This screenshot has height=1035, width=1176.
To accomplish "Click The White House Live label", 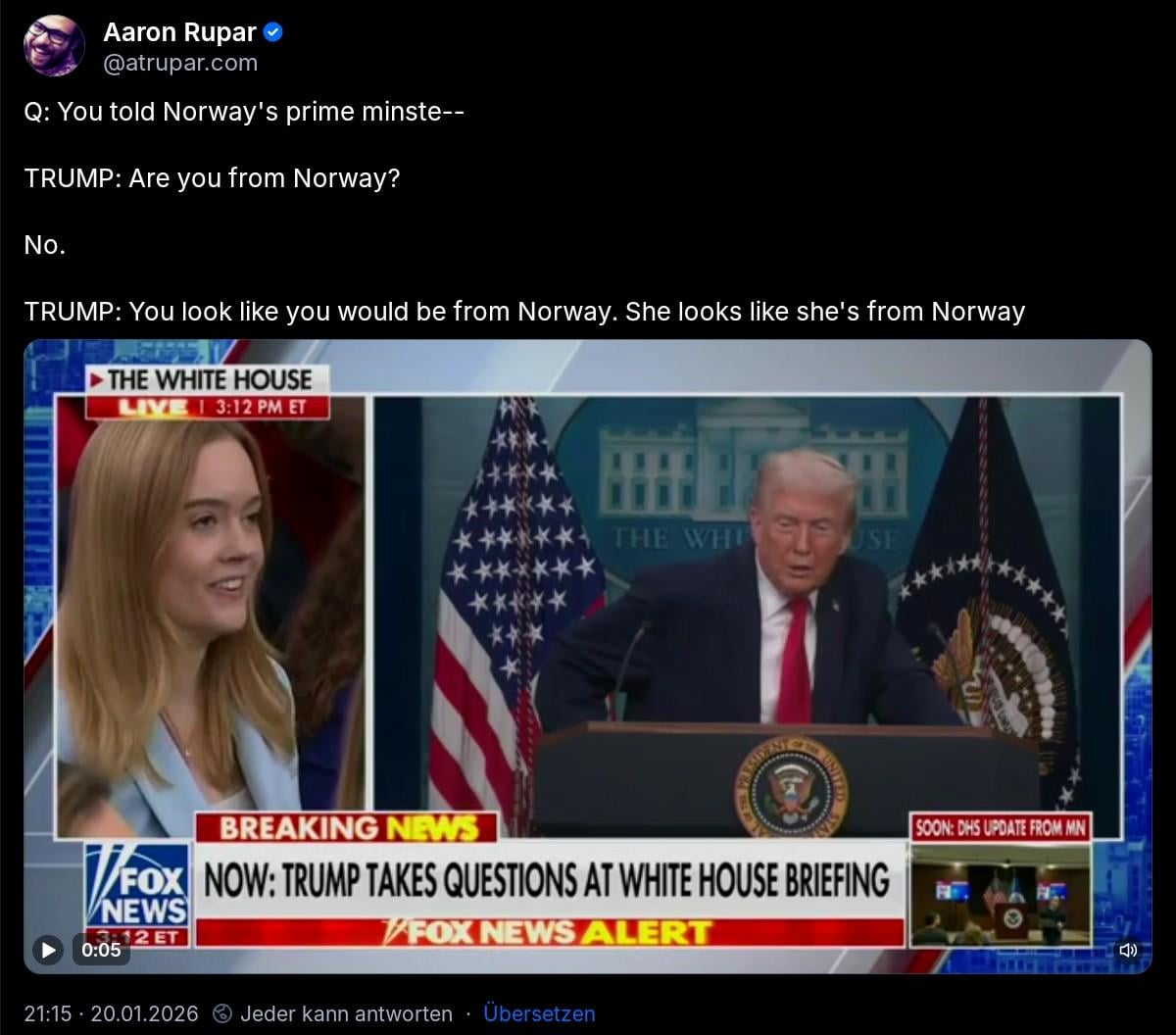I will 207,392.
